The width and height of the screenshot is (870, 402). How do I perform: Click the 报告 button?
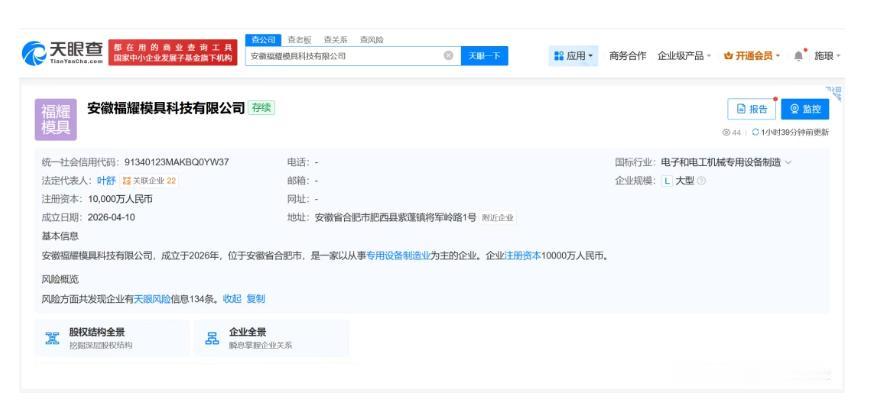[x=751, y=109]
